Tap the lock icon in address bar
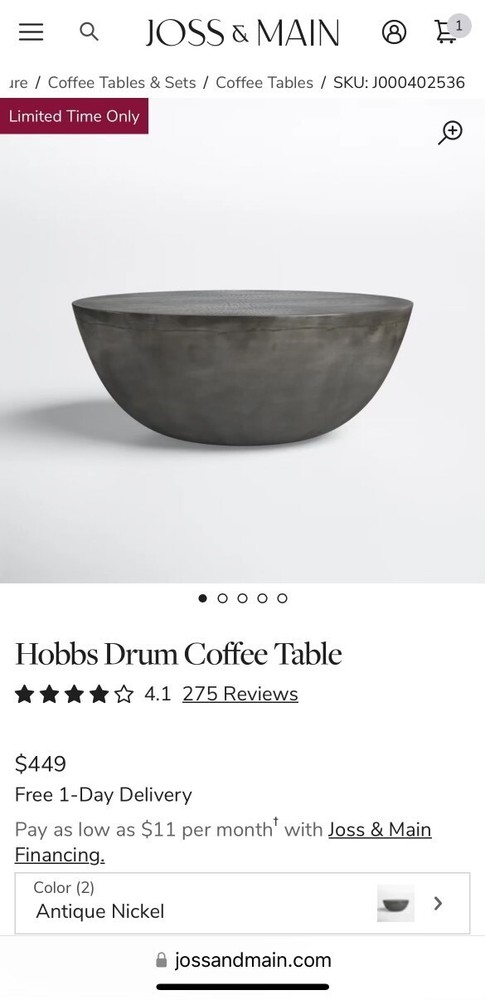Screen dimensions: 485x1000 click(x=161, y=960)
